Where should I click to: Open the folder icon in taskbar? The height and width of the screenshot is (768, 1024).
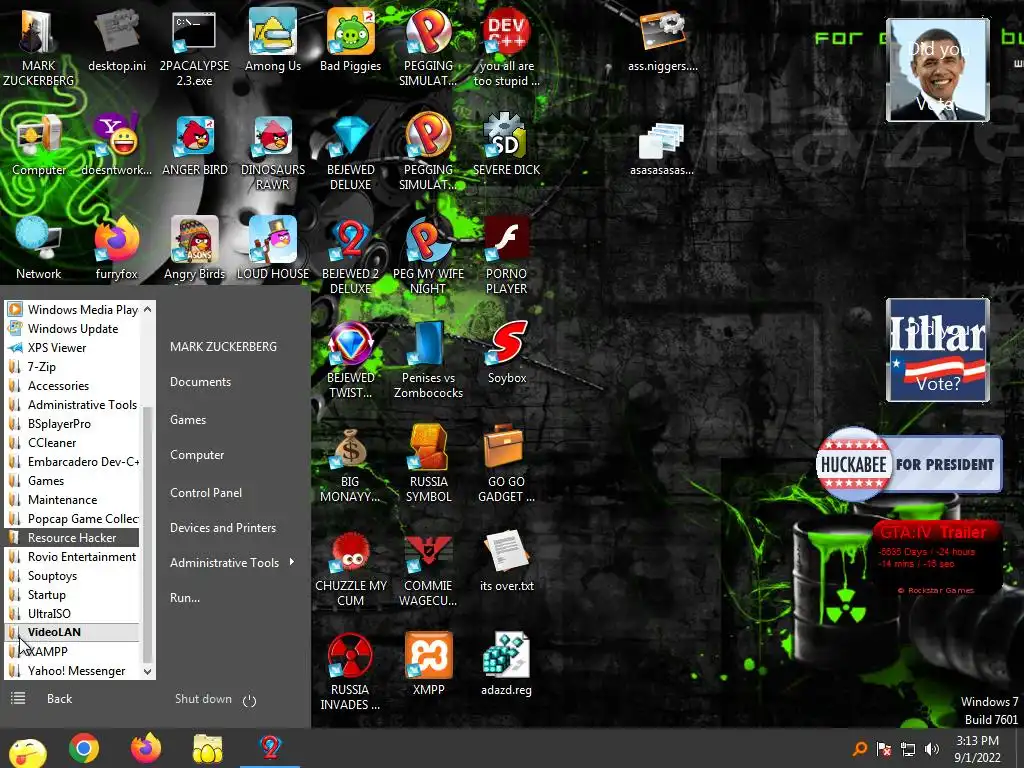pos(208,748)
